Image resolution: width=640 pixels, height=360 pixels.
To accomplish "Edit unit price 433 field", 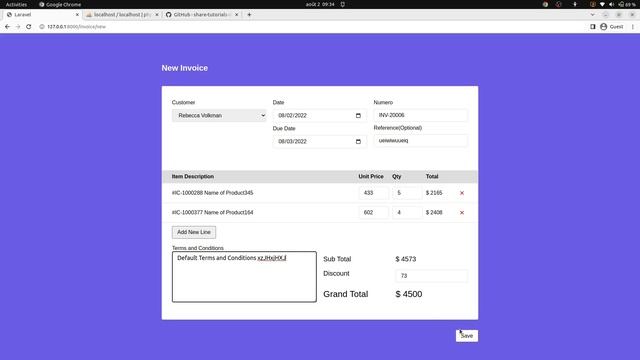I will (x=374, y=193).
